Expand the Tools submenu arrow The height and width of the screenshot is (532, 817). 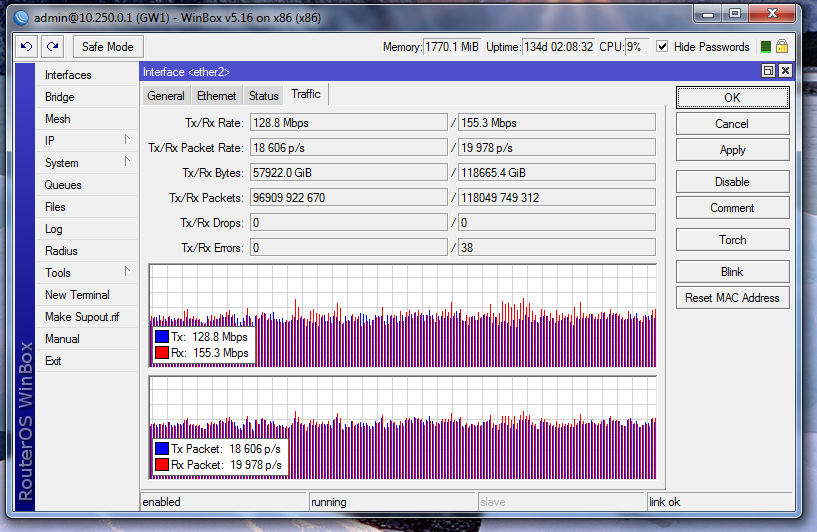[x=127, y=271]
